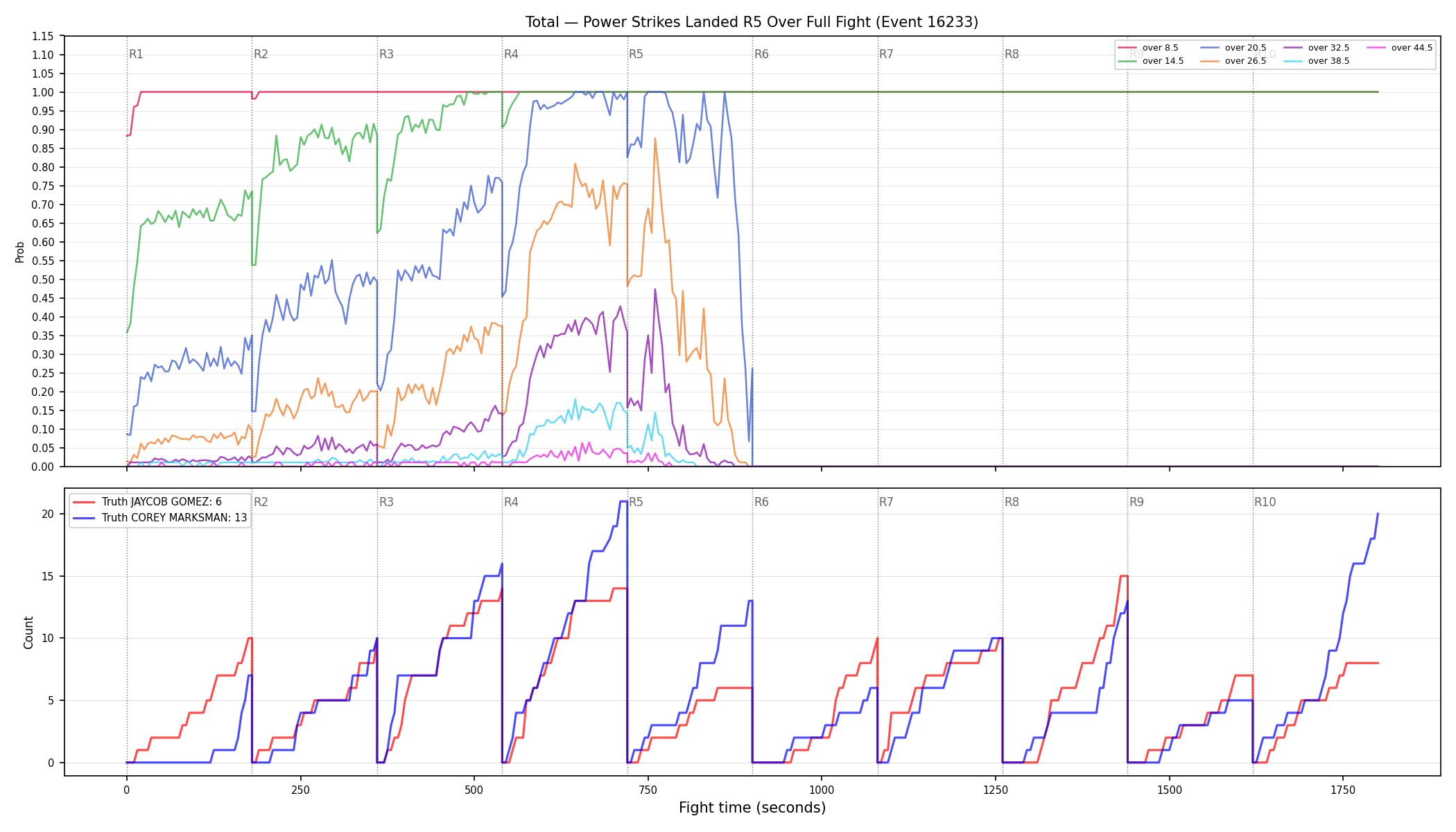1456x832 pixels.
Task: Select the 'over 14.5' legend entry
Action: (1151, 61)
